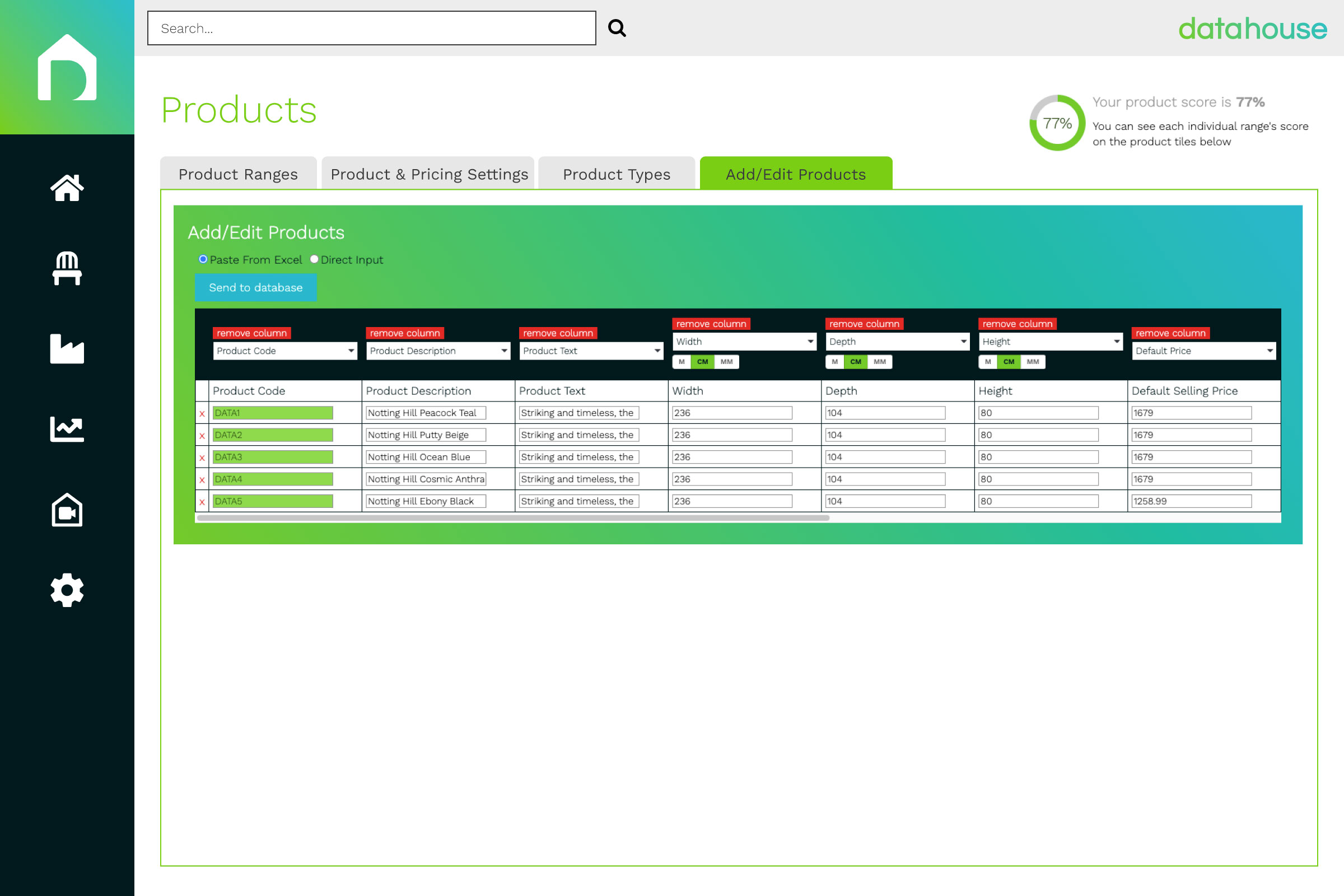Delete row DATA5 with red x
Screen dimensions: 1344x896
[x=202, y=502]
